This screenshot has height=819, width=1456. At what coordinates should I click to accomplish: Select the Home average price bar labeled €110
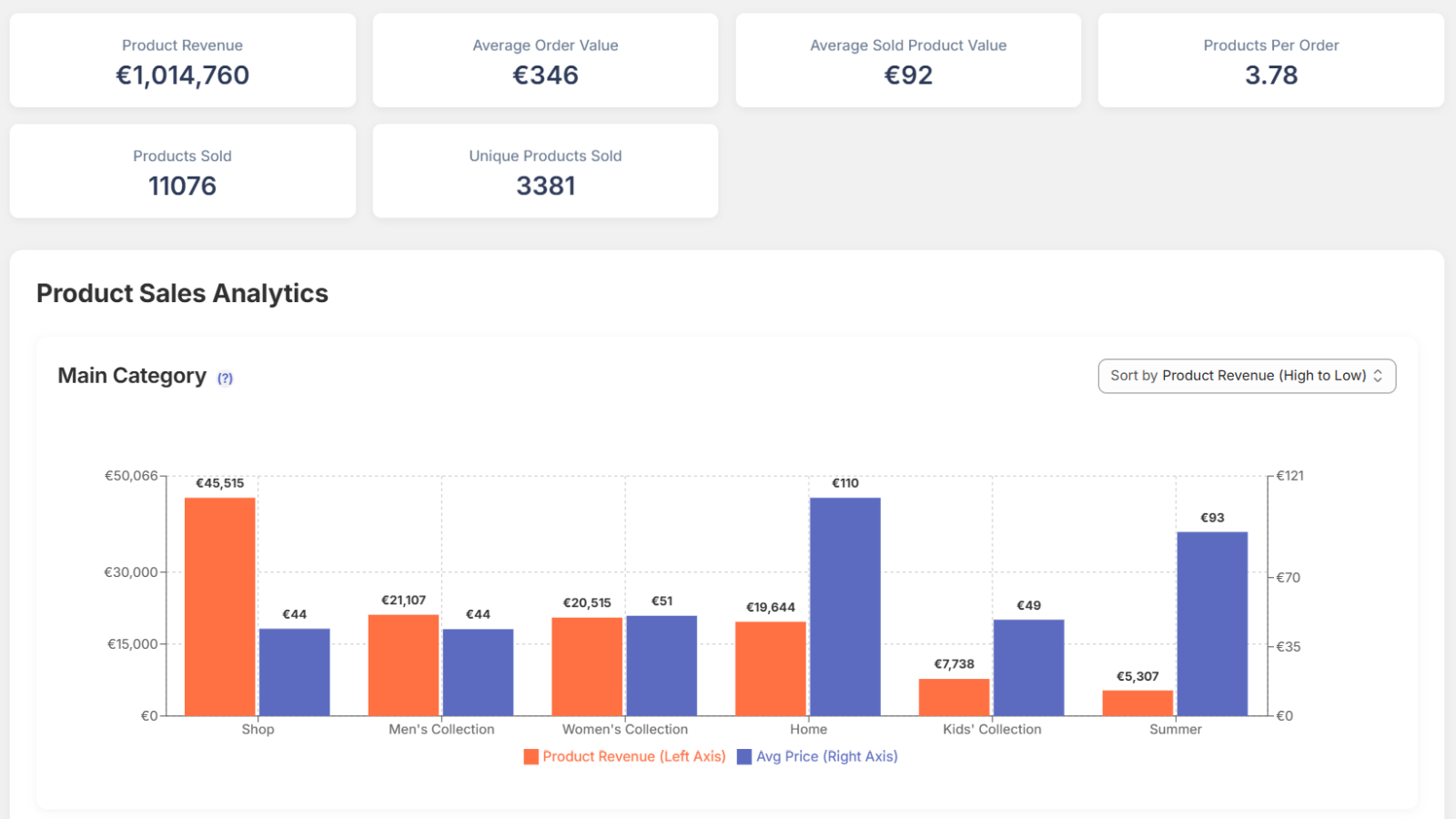(x=844, y=607)
